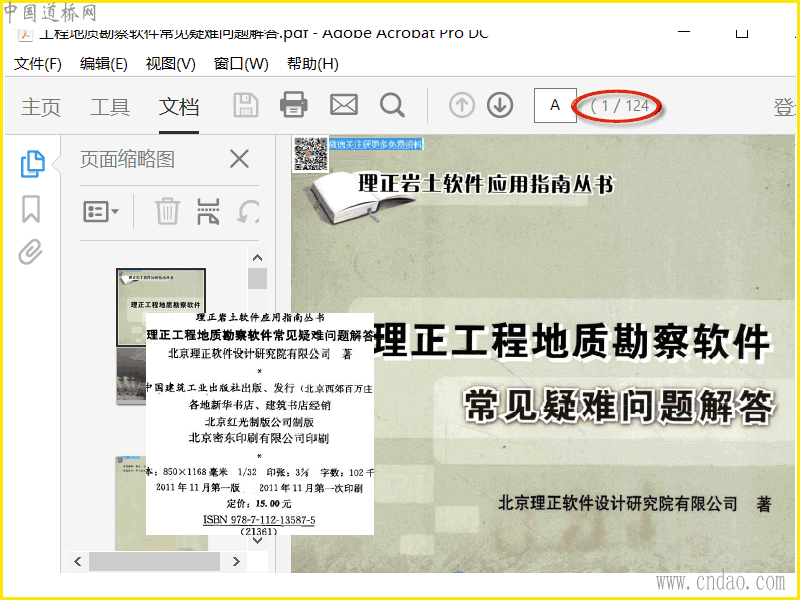800x600 pixels.
Task: Delete selected page with trash icon
Action: click(x=167, y=211)
